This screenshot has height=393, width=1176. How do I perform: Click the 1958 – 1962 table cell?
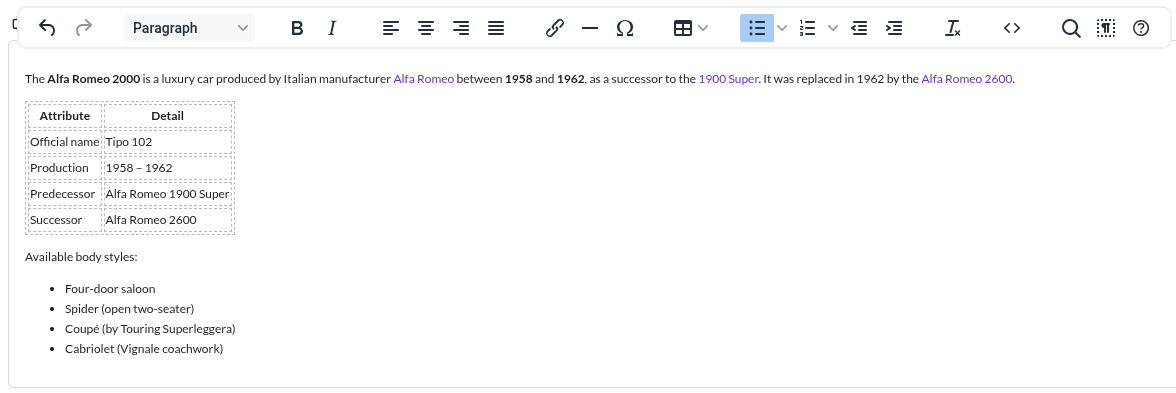pyautogui.click(x=167, y=168)
